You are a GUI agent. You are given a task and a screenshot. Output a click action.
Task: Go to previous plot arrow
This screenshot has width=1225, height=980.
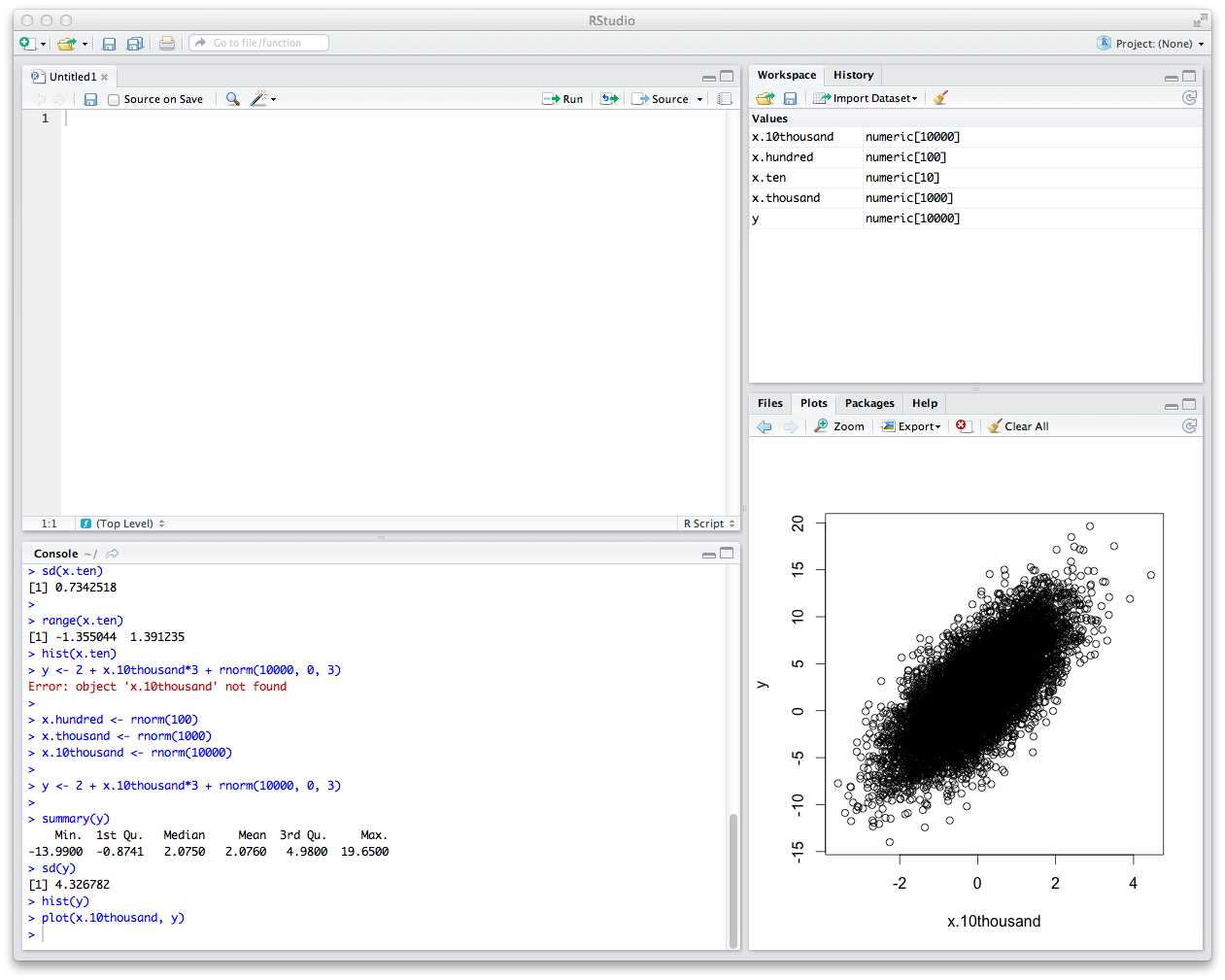(765, 426)
